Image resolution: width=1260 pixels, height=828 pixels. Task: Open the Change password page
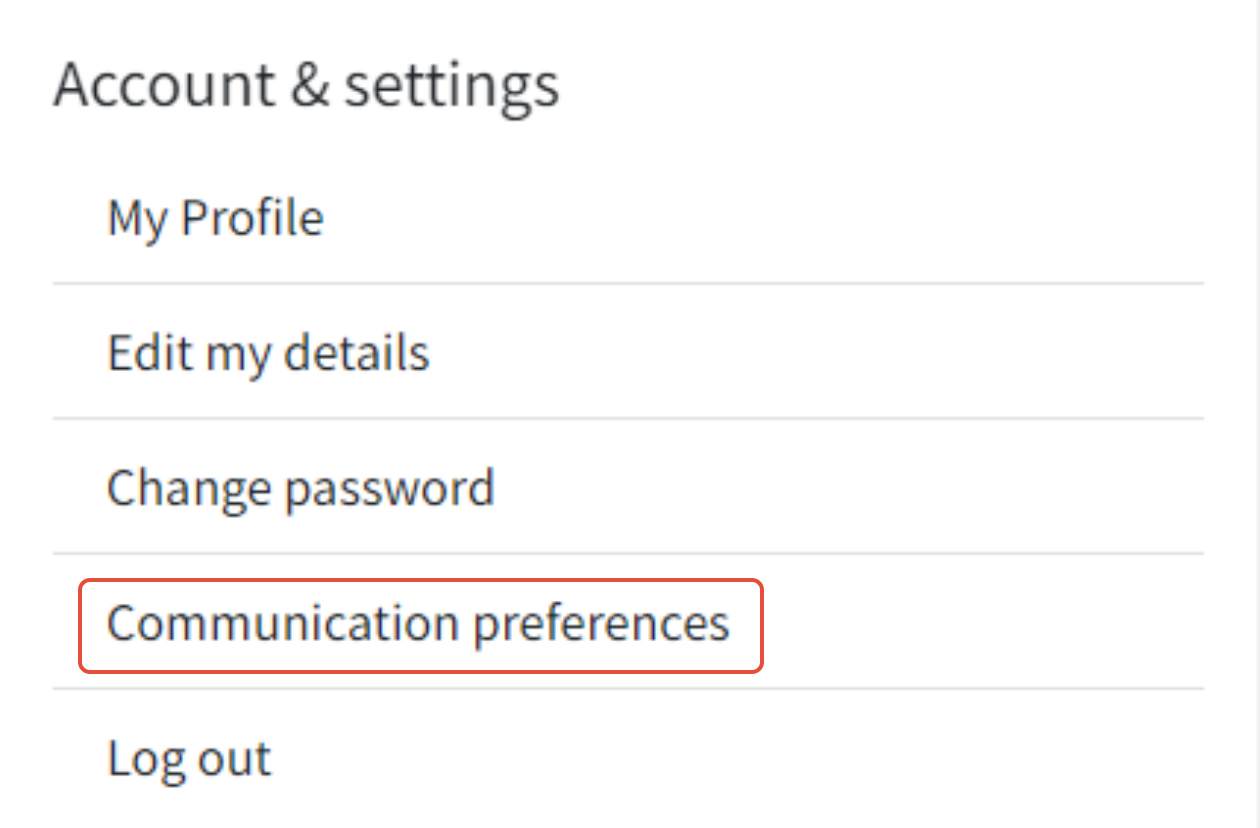pos(300,488)
